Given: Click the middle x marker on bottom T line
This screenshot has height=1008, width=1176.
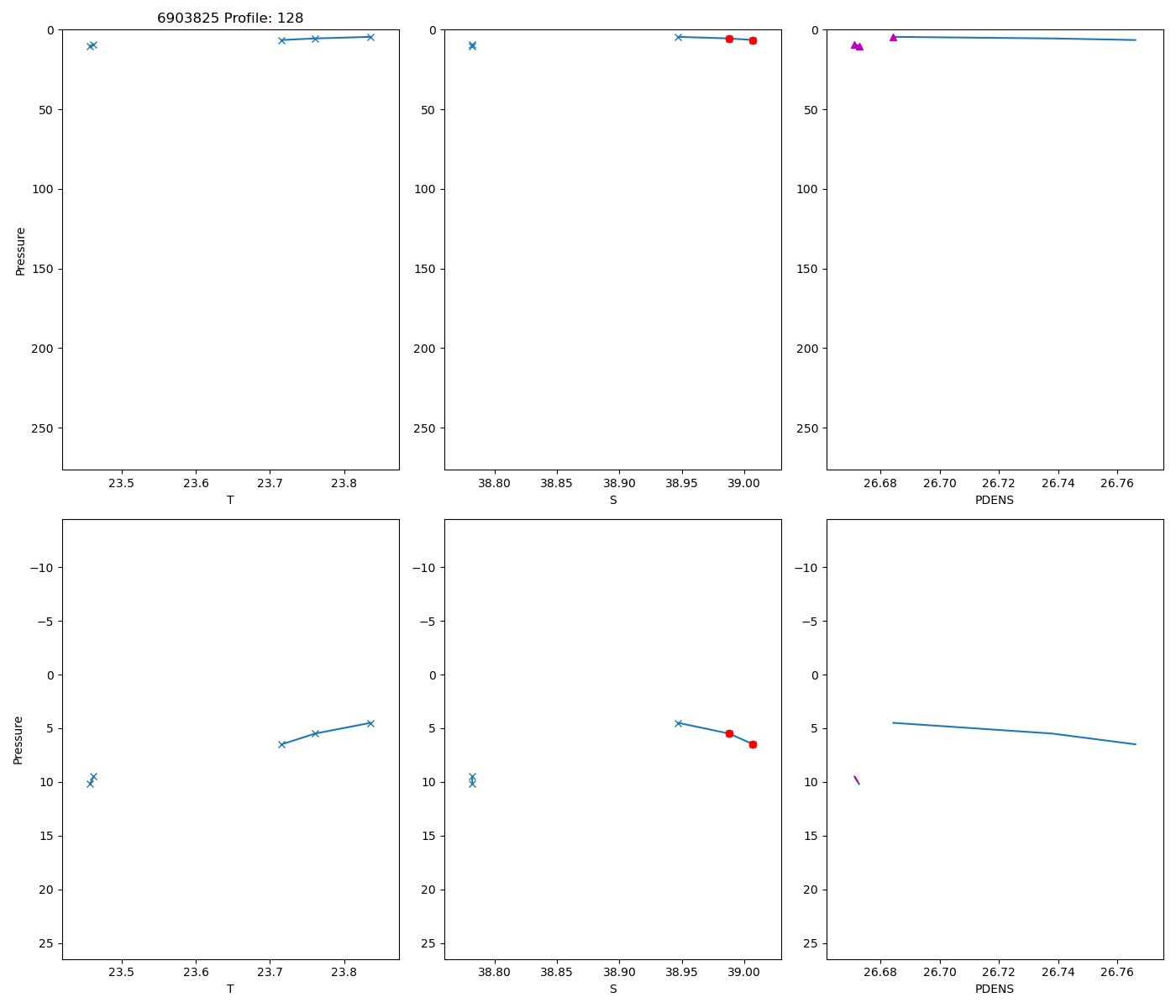Looking at the screenshot, I should click(315, 733).
